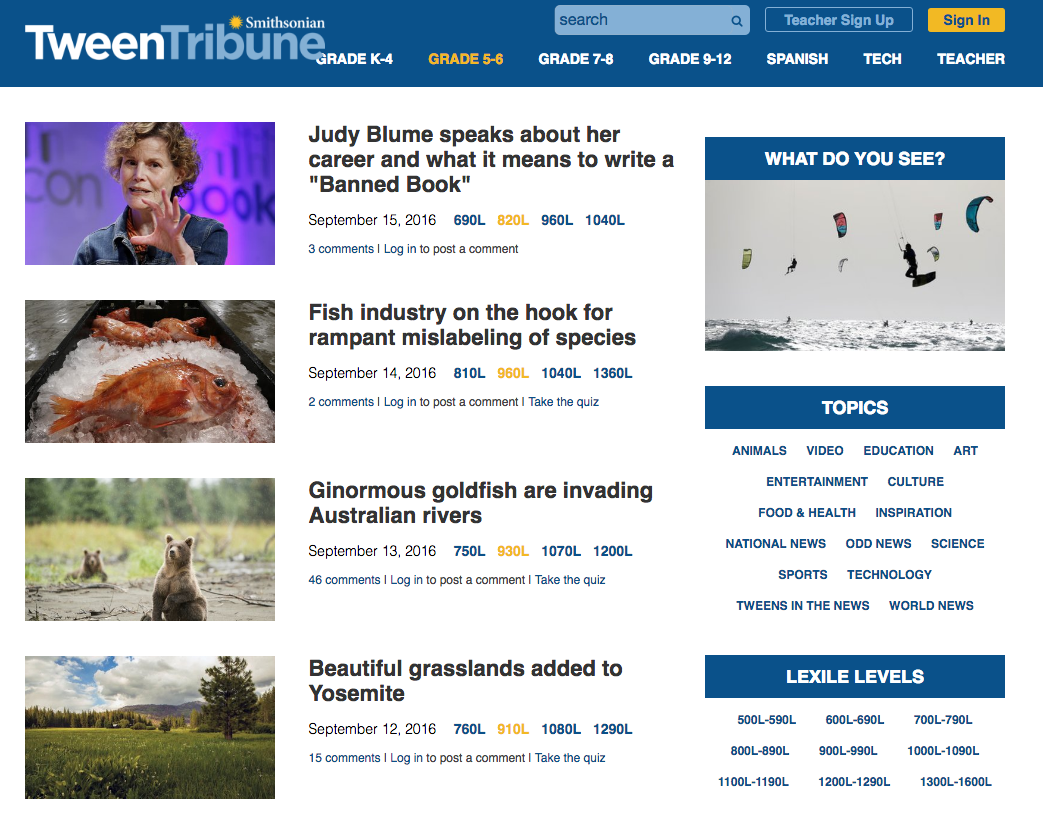This screenshot has height=830, width=1043.
Task: Select 1290L level for Yosemite article
Action: click(613, 730)
